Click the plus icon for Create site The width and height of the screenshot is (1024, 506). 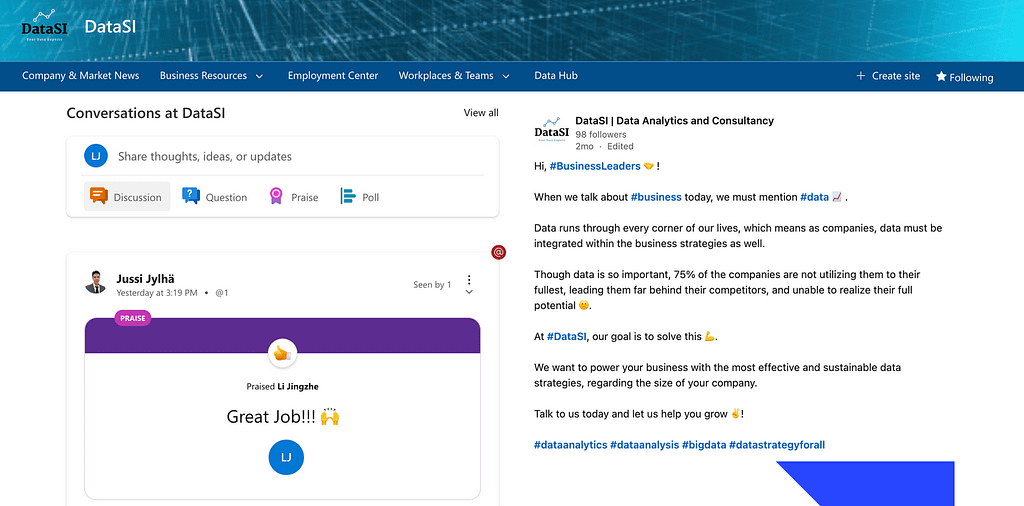click(861, 76)
